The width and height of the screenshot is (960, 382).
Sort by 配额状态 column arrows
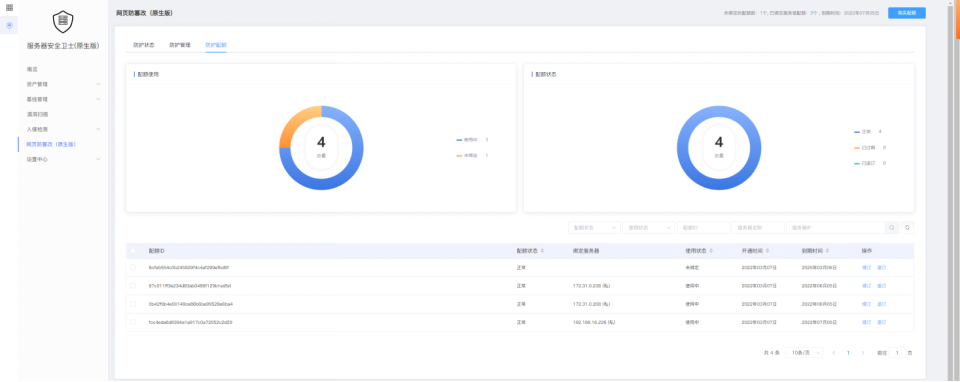coord(542,251)
